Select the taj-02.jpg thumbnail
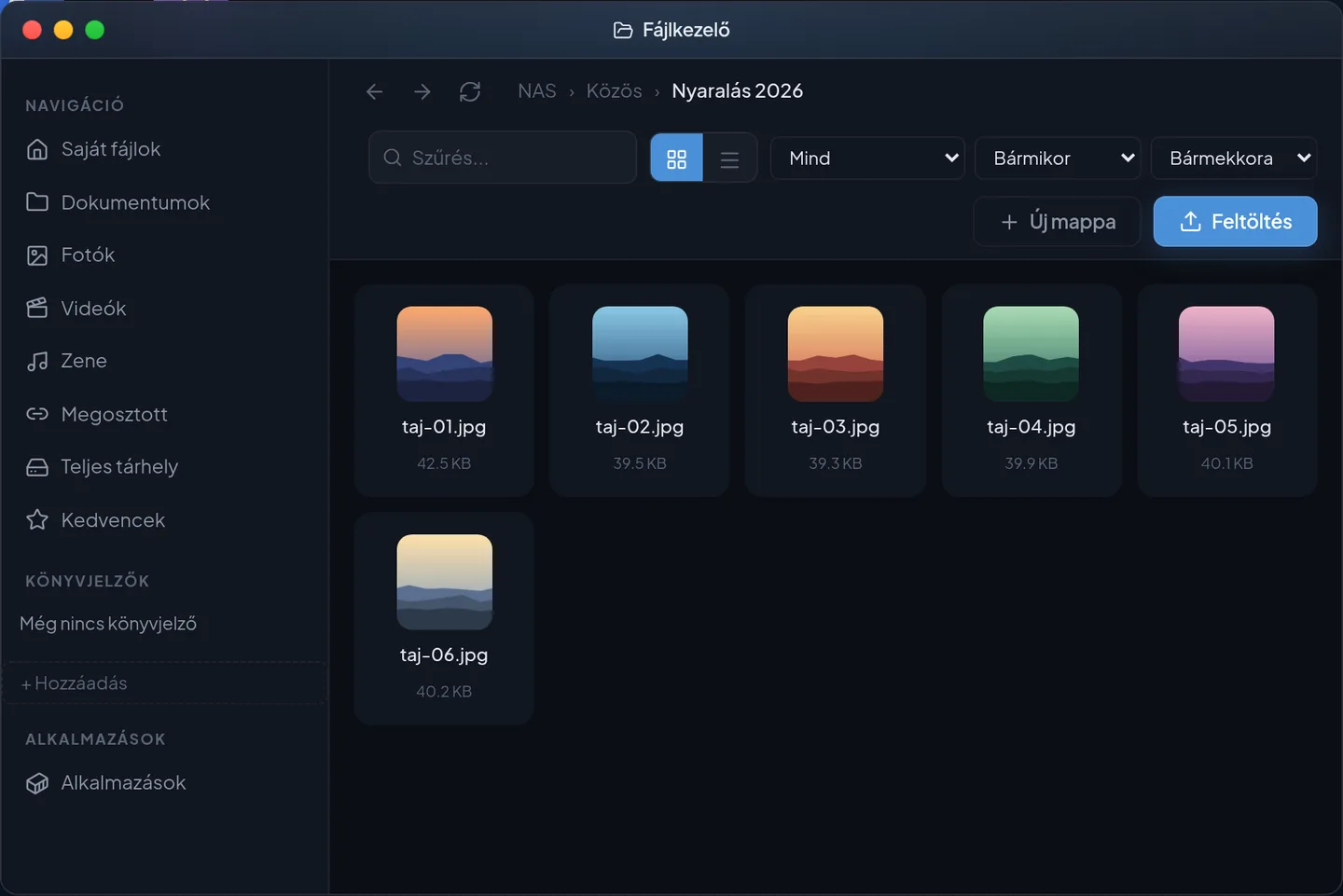The width and height of the screenshot is (1343, 896). coord(640,354)
